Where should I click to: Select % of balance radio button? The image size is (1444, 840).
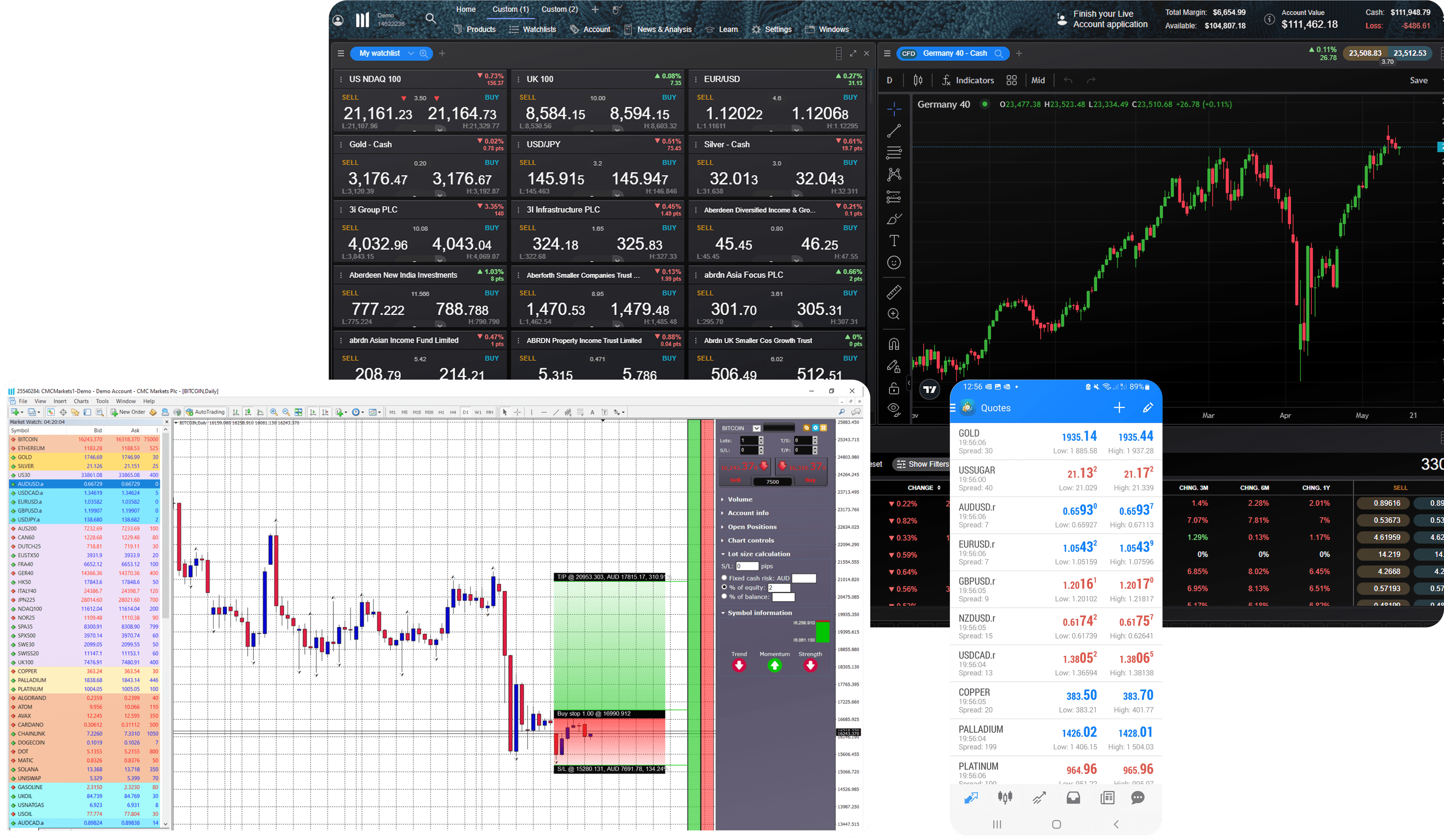click(724, 596)
